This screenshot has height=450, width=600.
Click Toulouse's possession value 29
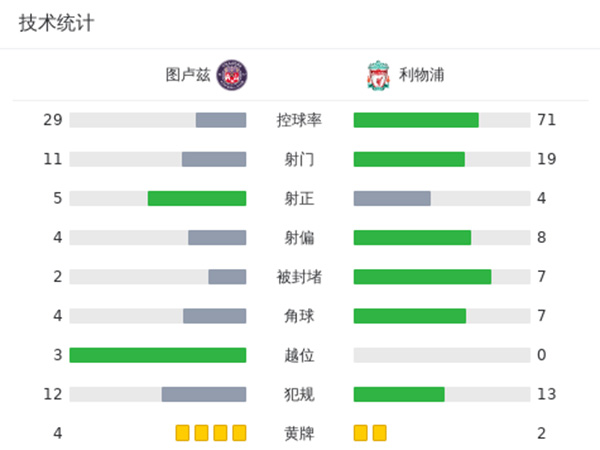coord(53,120)
